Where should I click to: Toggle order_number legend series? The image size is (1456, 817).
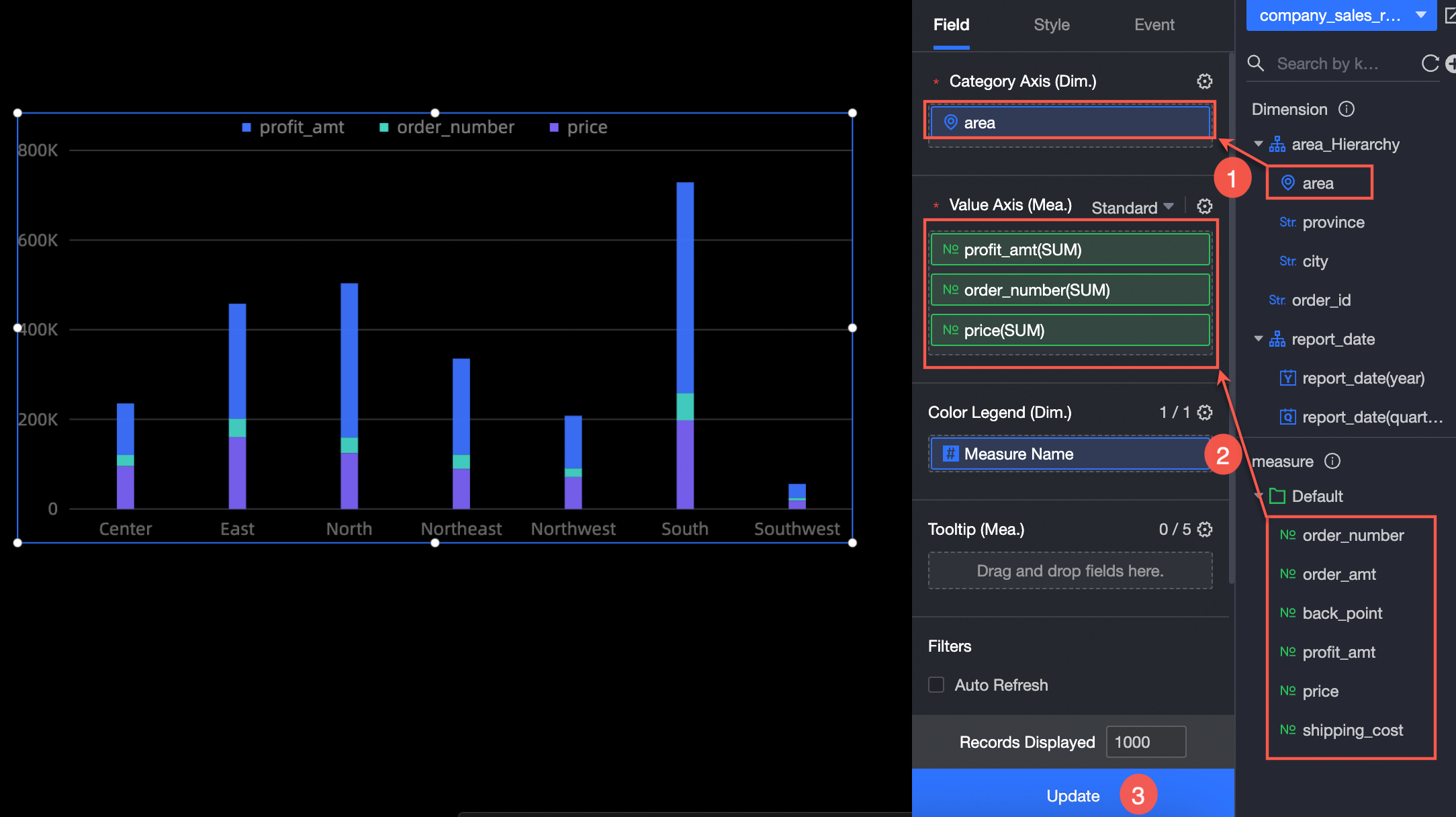pos(455,127)
